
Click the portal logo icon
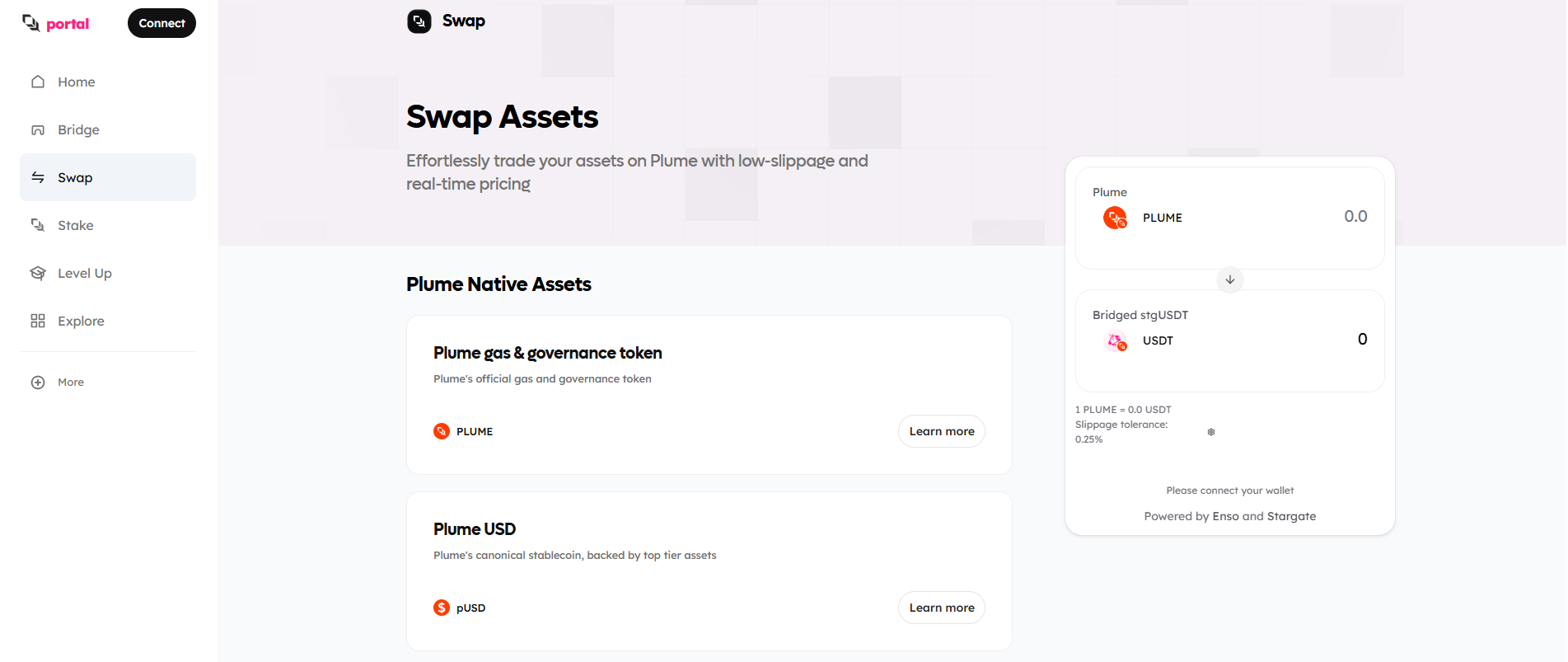pyautogui.click(x=31, y=23)
